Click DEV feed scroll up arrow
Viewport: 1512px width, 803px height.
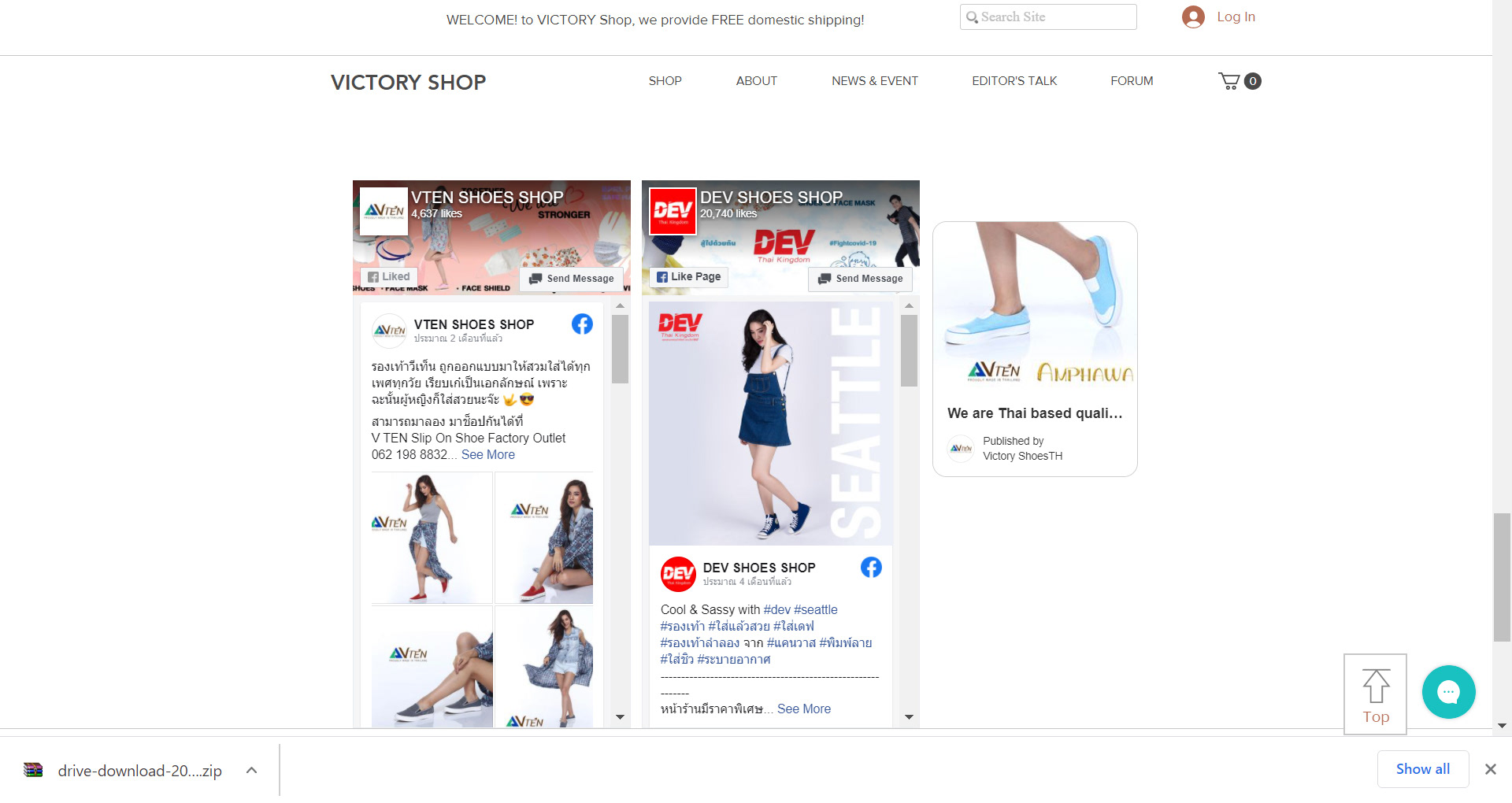pyautogui.click(x=909, y=305)
